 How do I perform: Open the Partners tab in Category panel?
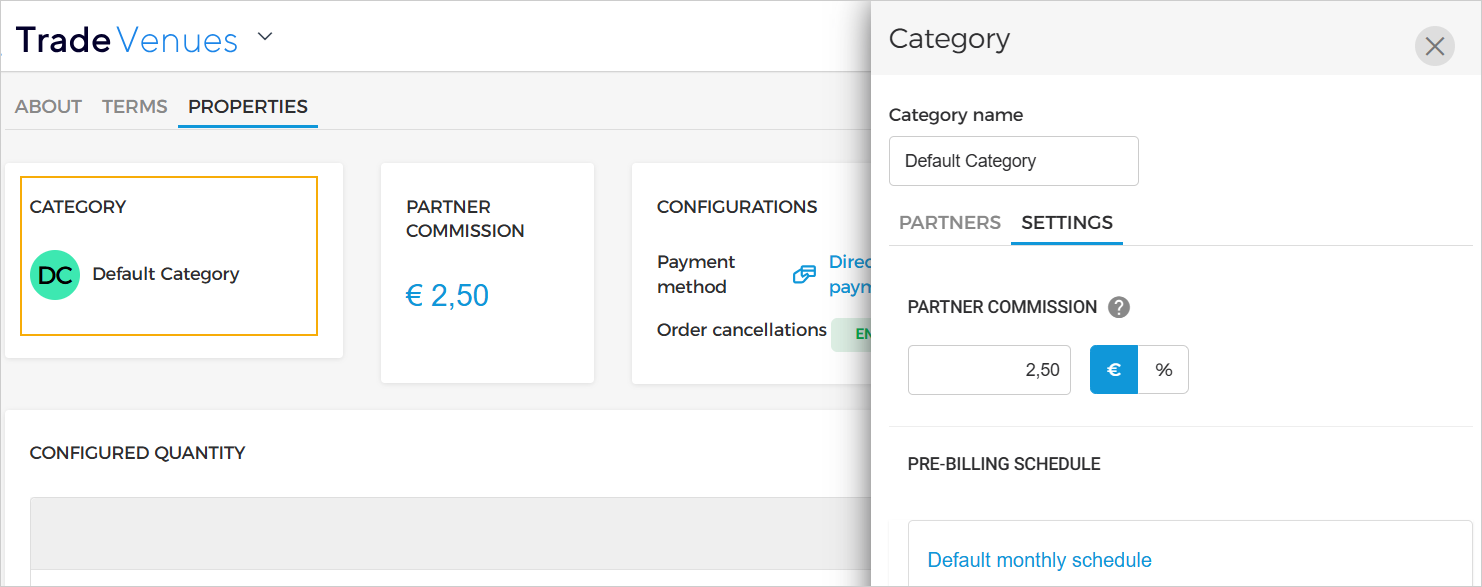tap(949, 223)
